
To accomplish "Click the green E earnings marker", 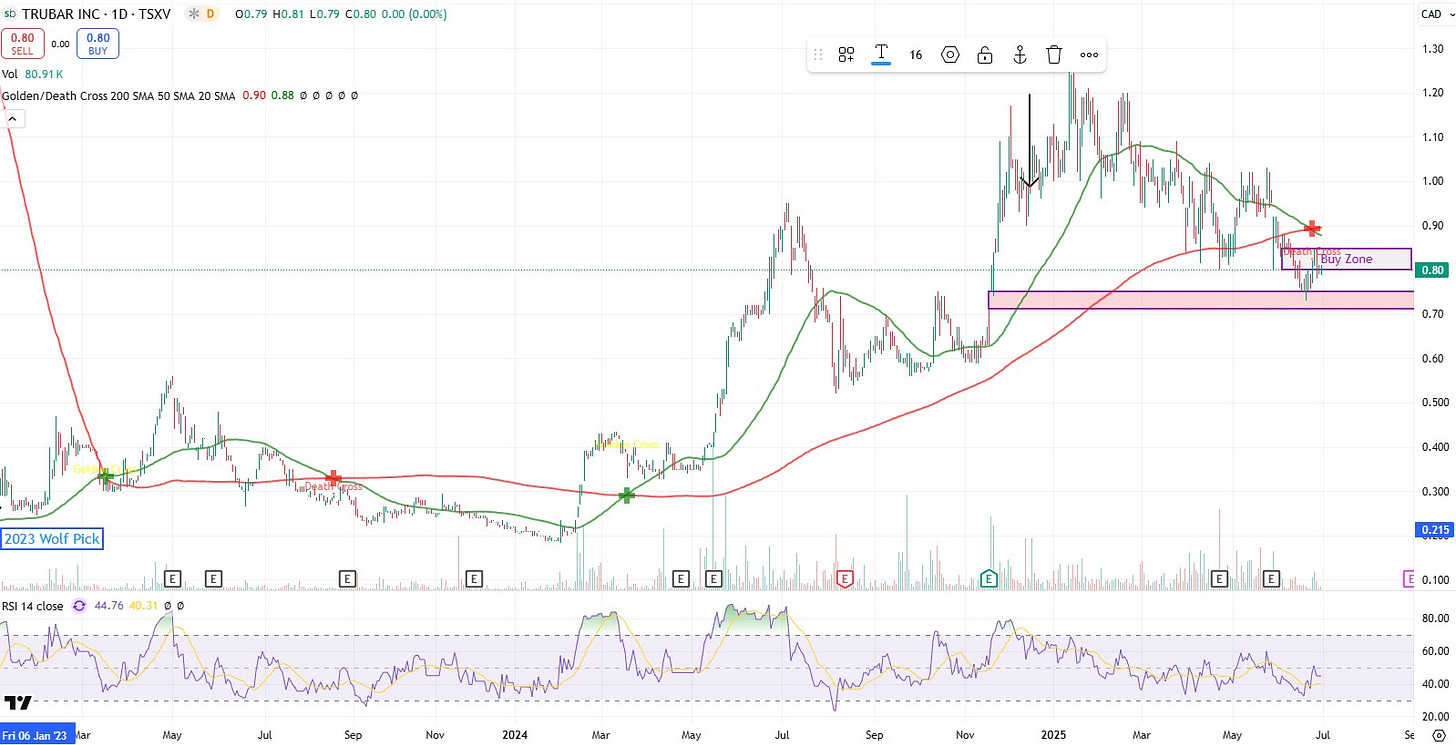I will point(989,578).
